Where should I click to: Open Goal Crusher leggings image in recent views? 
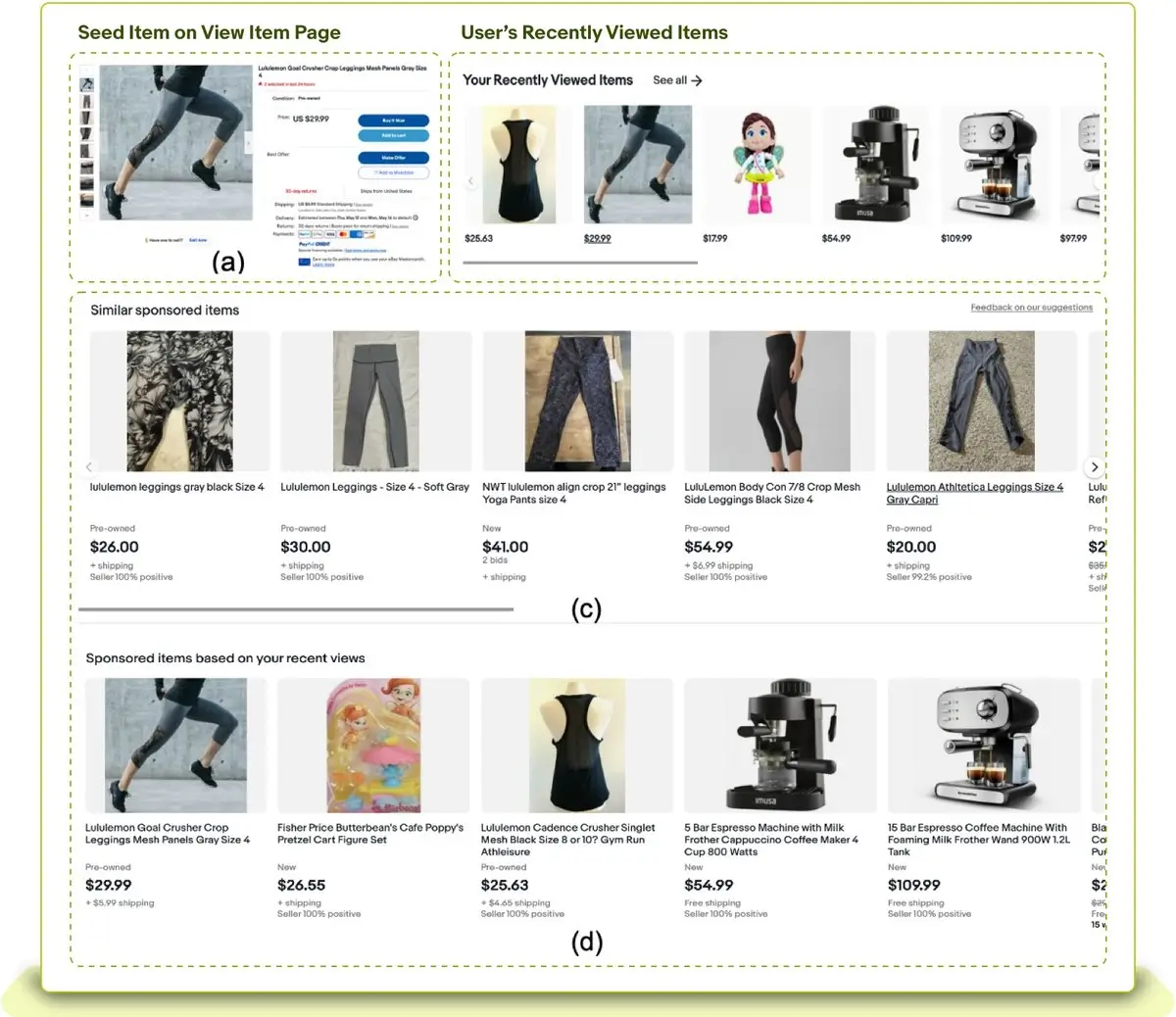click(178, 746)
